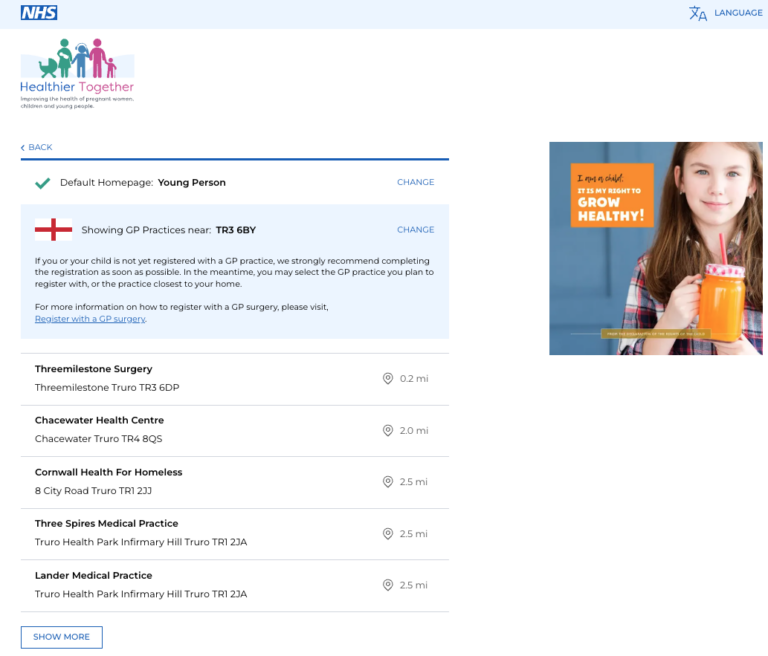Change the GP practice postcode TR3 6BY
Screen dimensions: 768x656
click(x=415, y=230)
